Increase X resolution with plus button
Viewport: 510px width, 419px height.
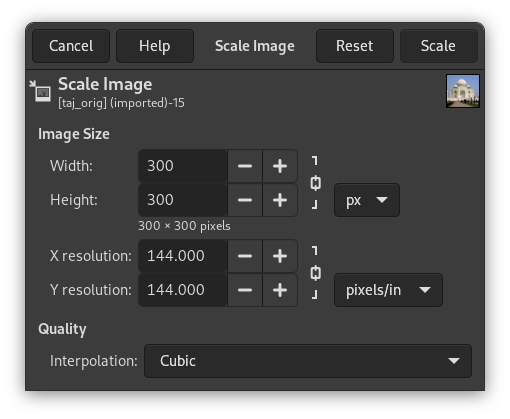[280, 256]
